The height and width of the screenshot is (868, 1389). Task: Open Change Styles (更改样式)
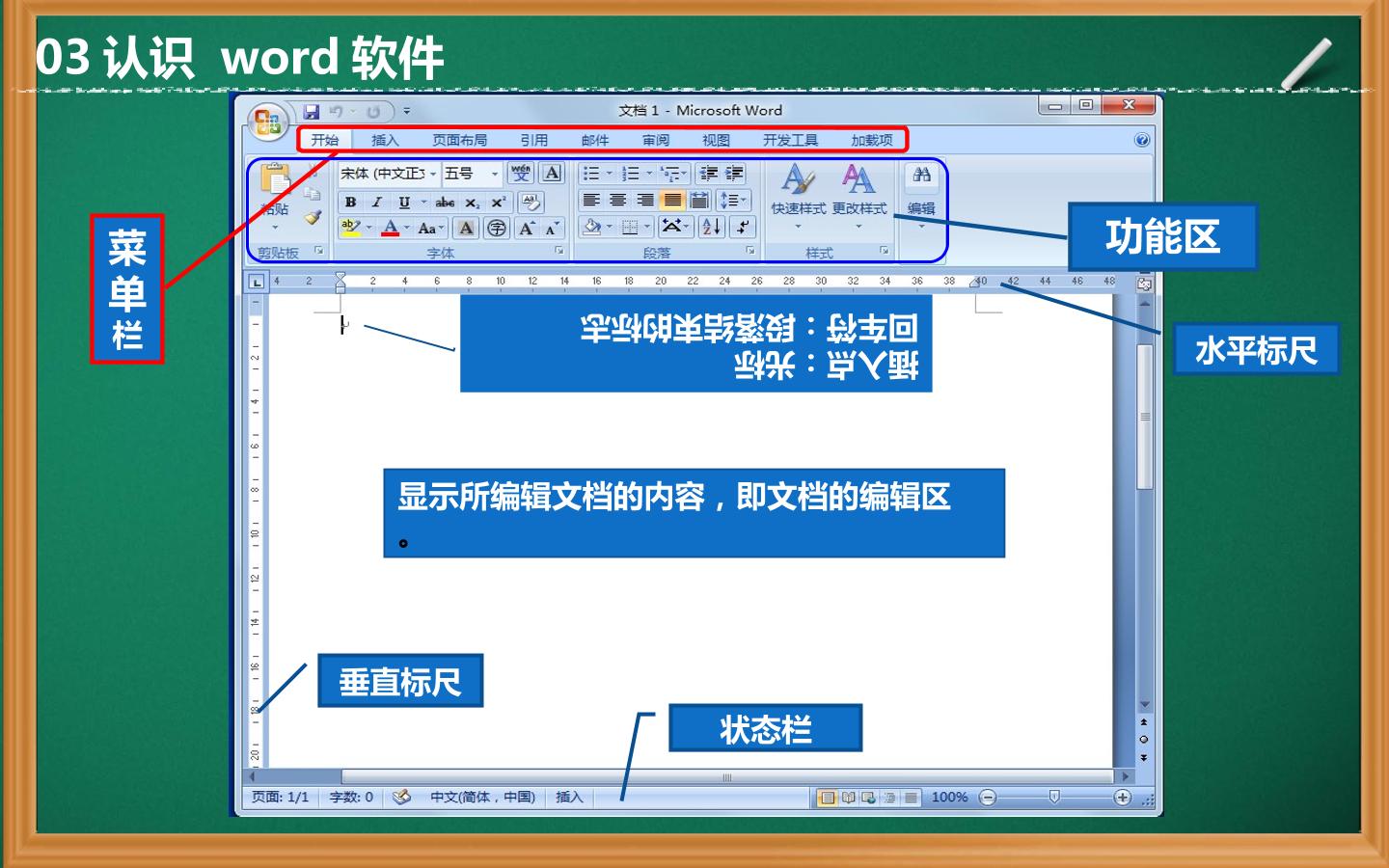tap(858, 198)
